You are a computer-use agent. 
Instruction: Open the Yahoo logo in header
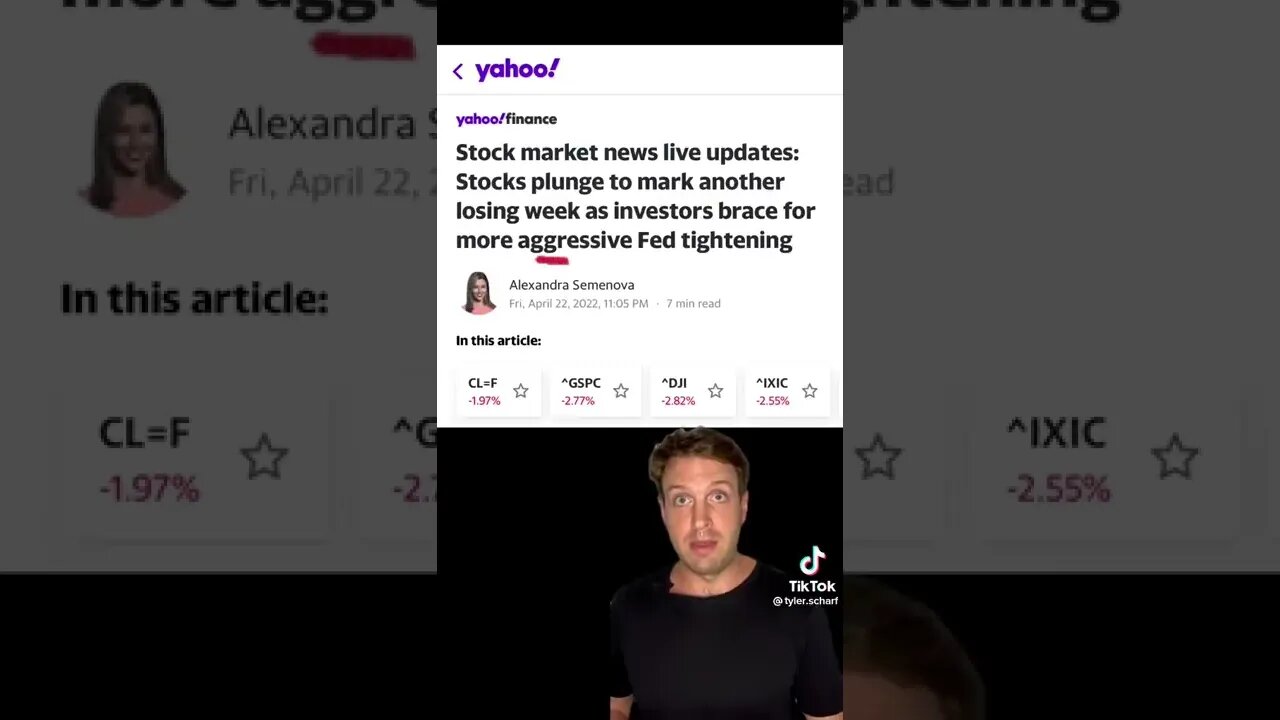tap(517, 70)
